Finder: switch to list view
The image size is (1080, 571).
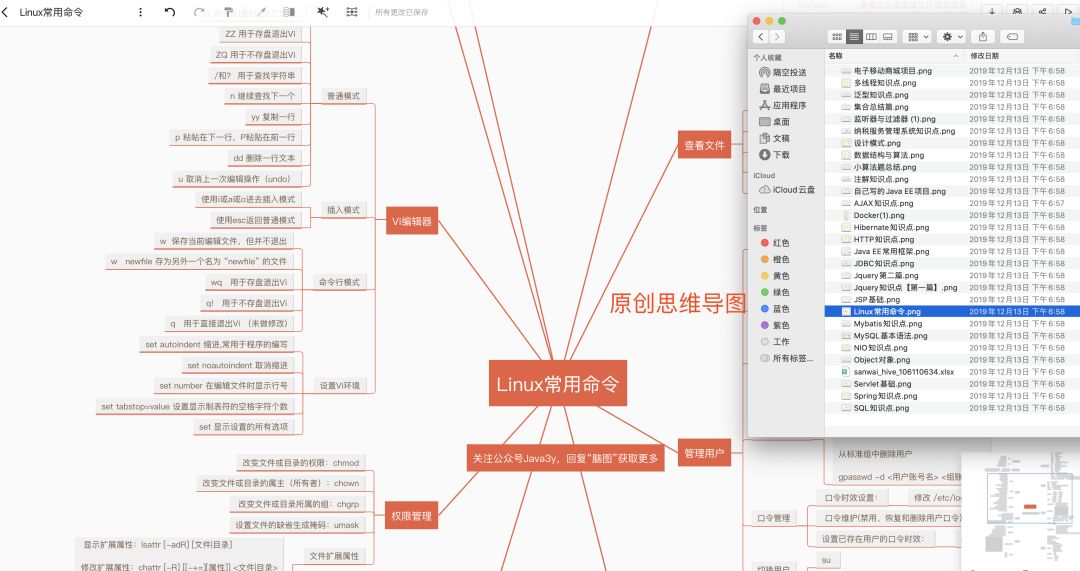(854, 37)
